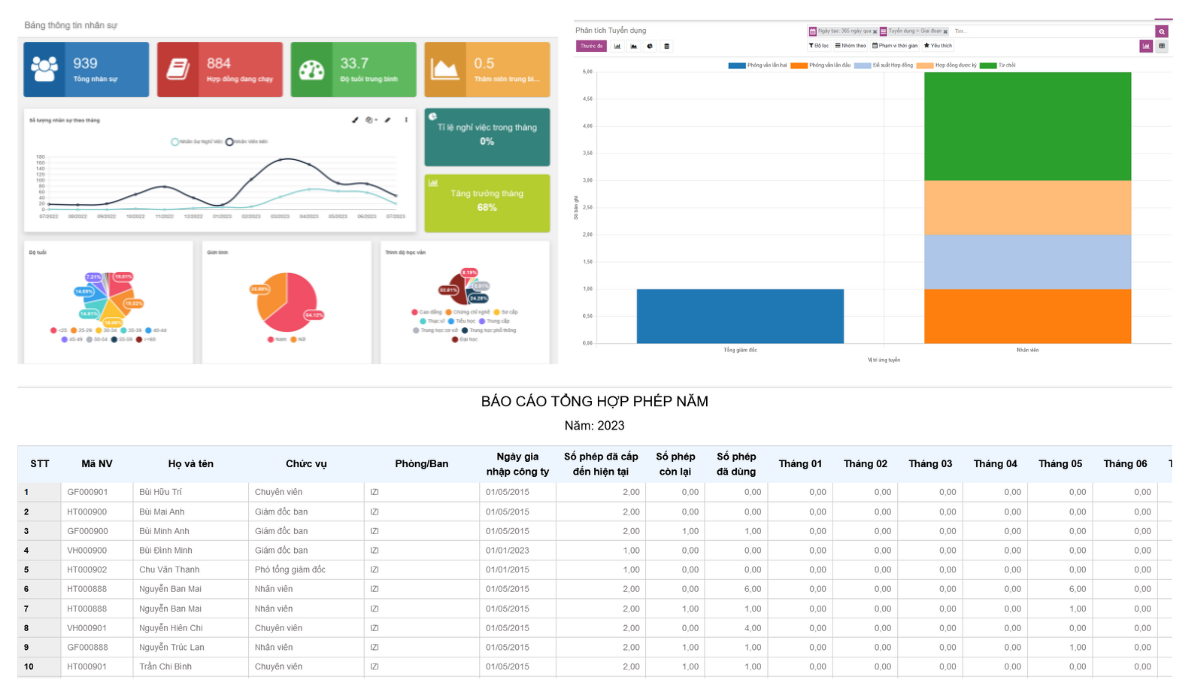Image resolution: width=1200 pixels, height=694 pixels.
Task: Open the 'Nhóm theo' group-by dropdown
Action: [x=850, y=46]
